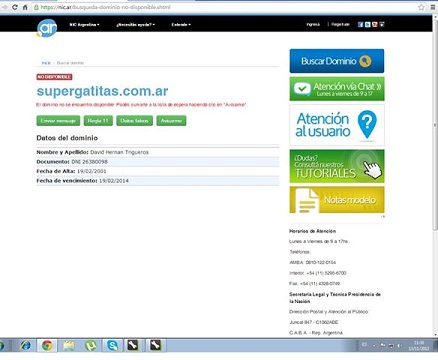Click the Regla 11 button
Screen dimensions: 438x360
(98, 121)
